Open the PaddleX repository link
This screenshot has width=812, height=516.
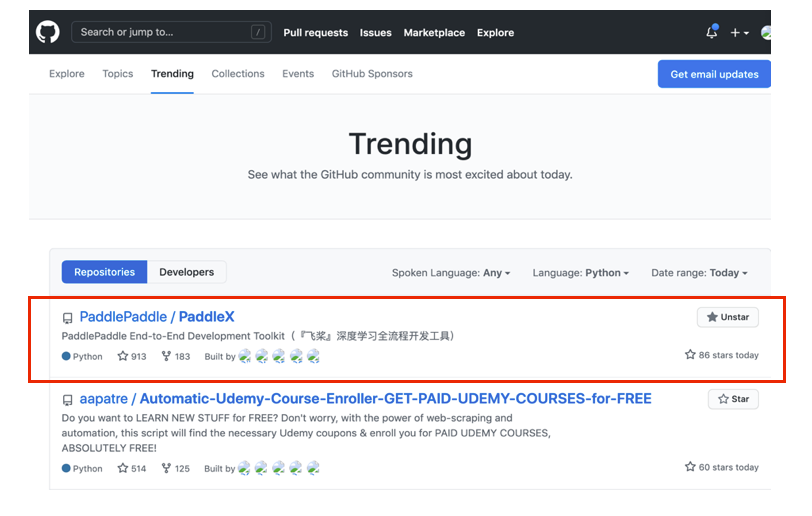point(207,317)
